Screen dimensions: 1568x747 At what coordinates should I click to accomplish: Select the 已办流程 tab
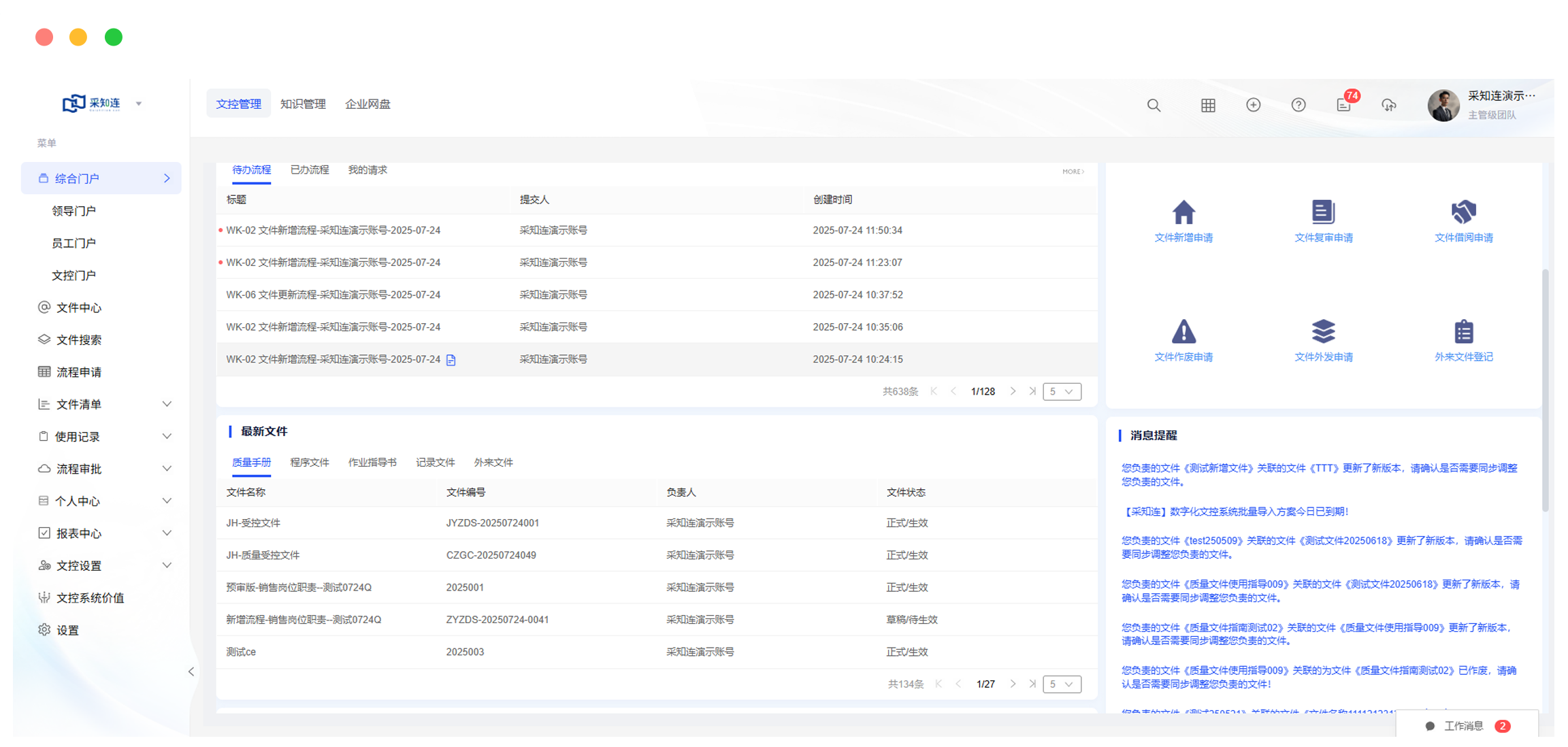[x=310, y=169]
